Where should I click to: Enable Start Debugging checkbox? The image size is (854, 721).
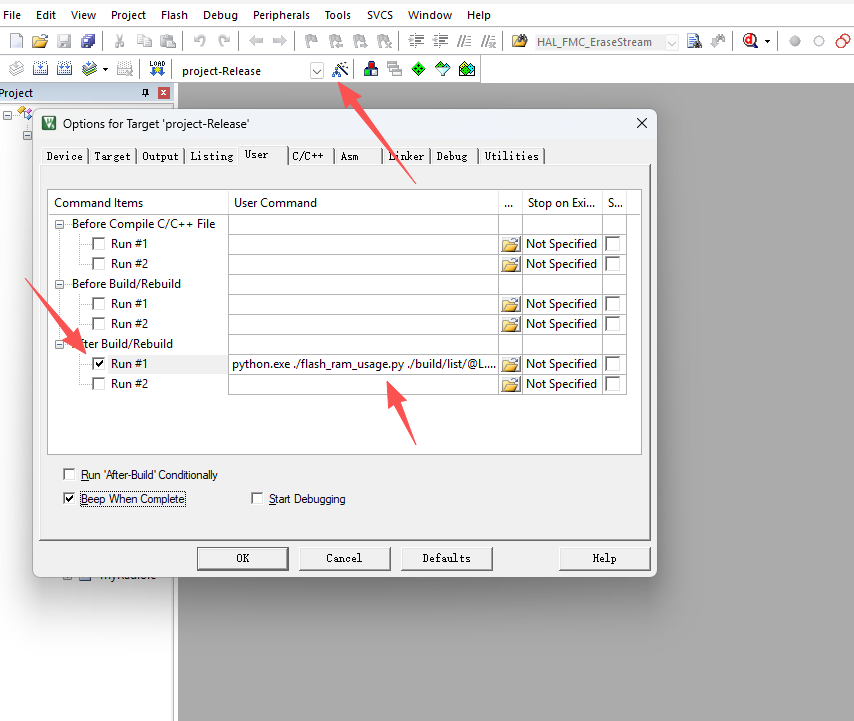pyautogui.click(x=257, y=498)
